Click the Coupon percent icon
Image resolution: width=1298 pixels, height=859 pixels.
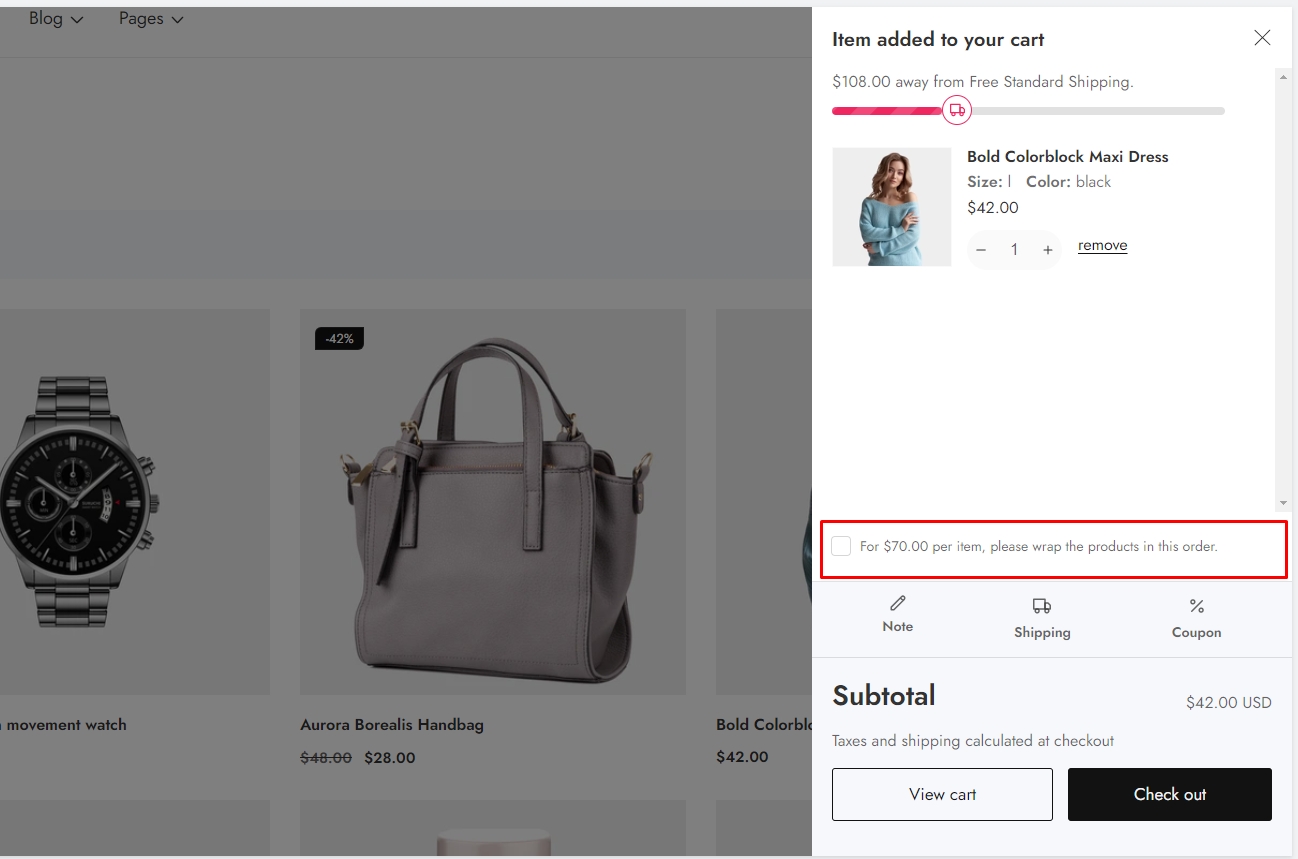[1196, 606]
